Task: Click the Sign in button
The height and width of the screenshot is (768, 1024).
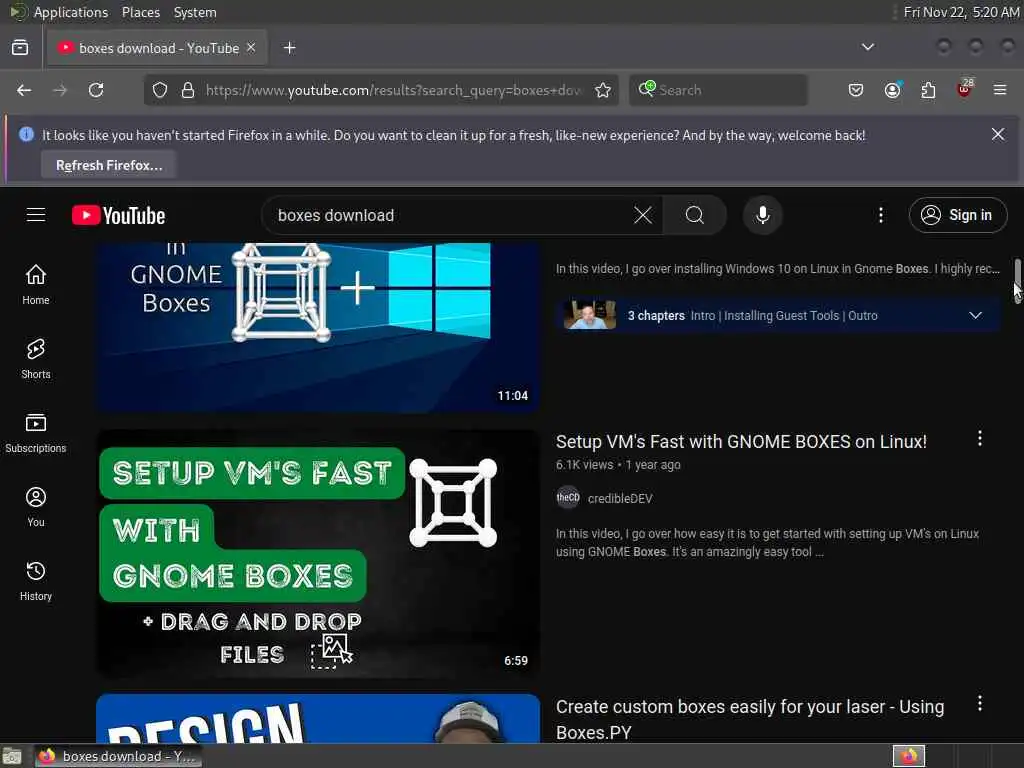Action: (x=957, y=215)
